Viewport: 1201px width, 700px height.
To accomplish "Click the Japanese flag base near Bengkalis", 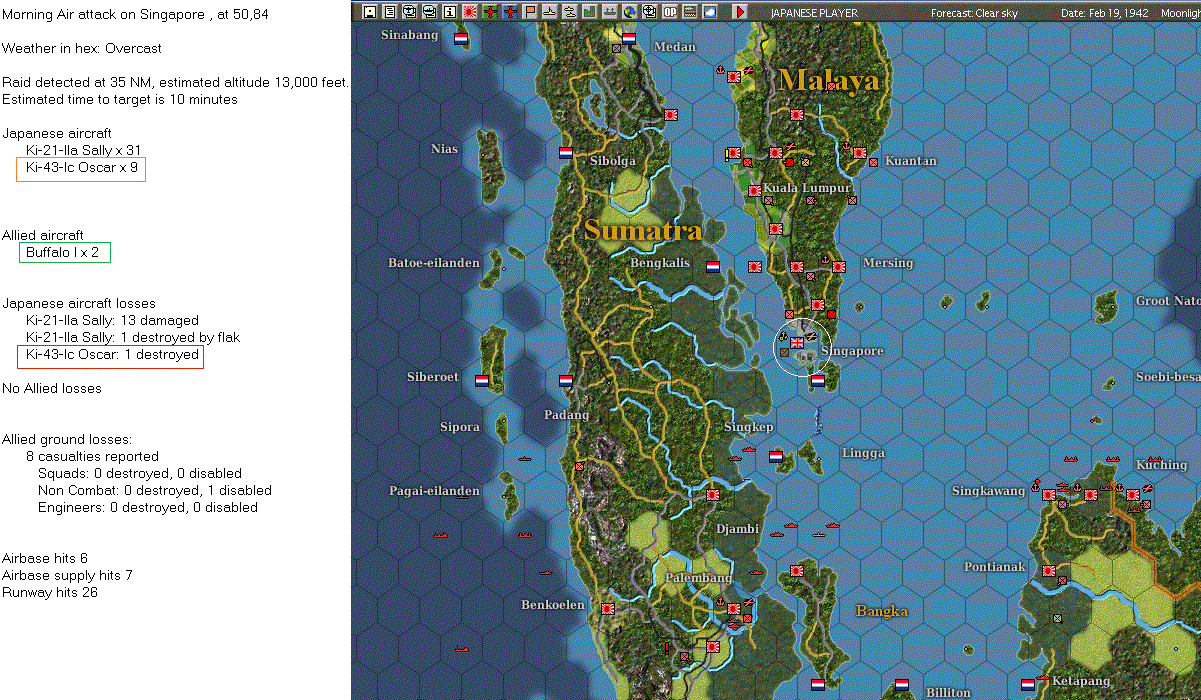I will [755, 267].
